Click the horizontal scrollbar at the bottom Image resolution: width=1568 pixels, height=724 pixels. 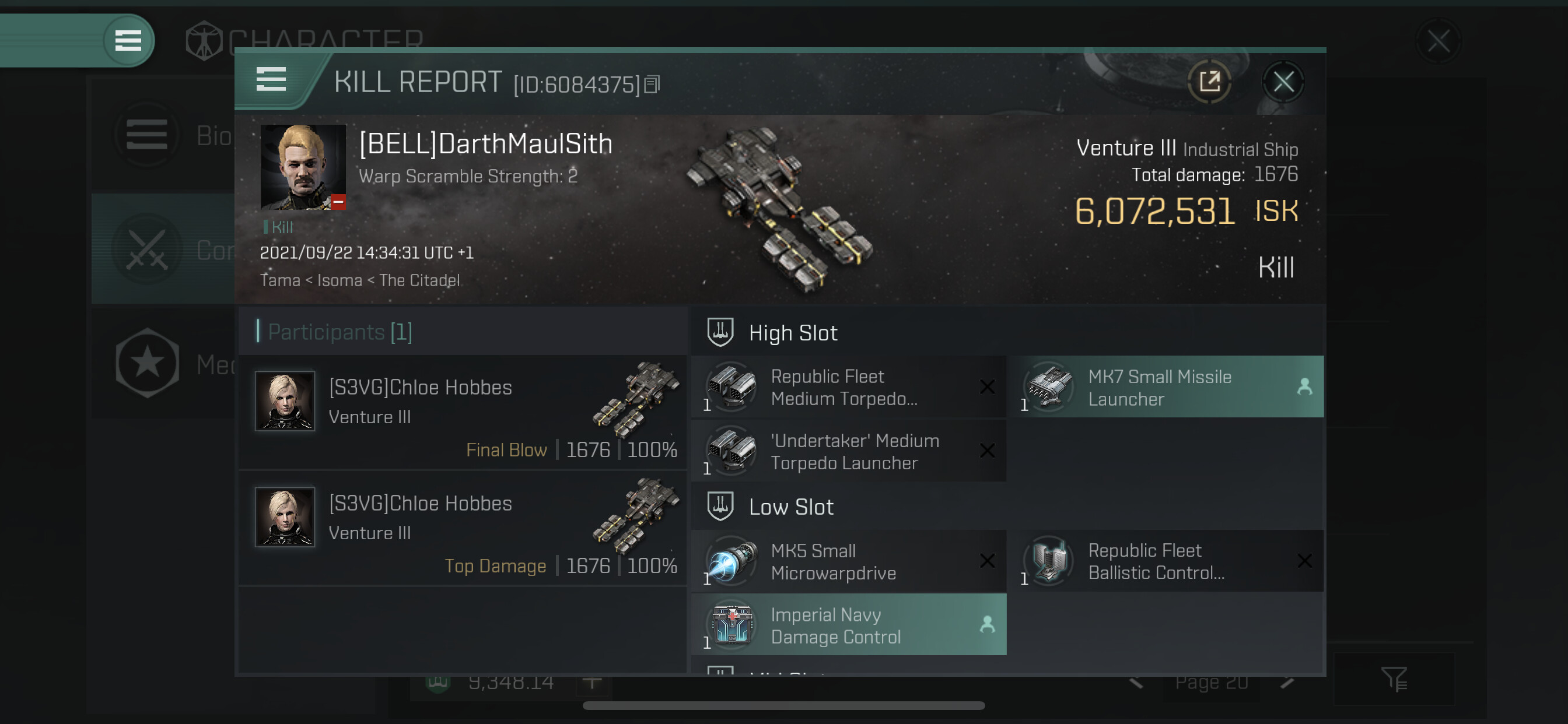pyautogui.click(x=783, y=706)
